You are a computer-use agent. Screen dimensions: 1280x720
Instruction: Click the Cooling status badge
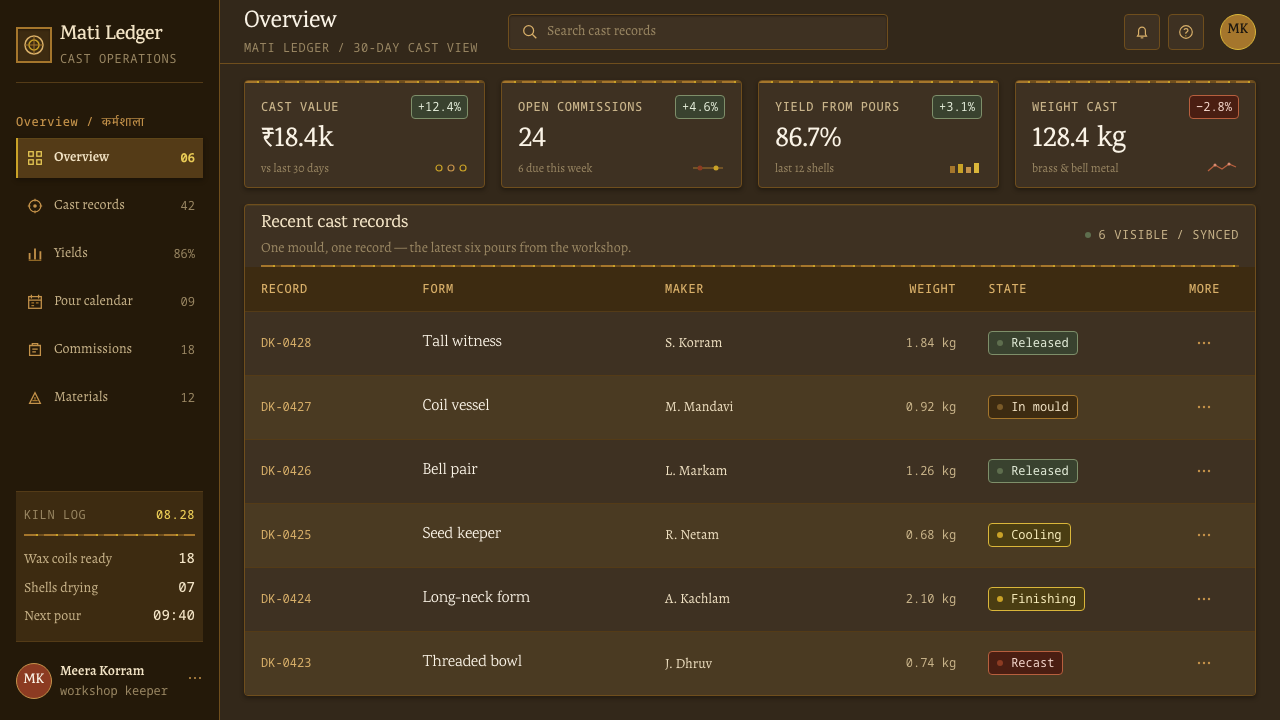[1029, 535]
